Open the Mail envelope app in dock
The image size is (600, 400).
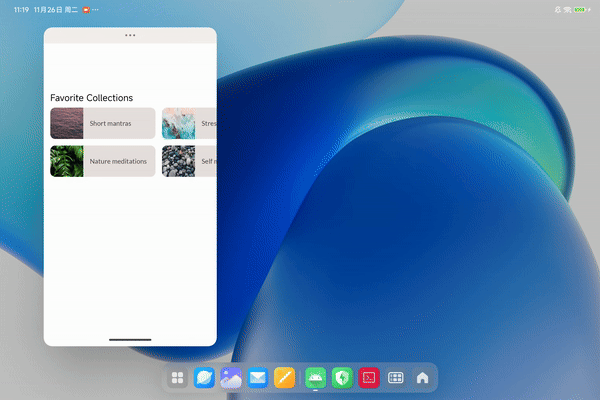tap(258, 378)
